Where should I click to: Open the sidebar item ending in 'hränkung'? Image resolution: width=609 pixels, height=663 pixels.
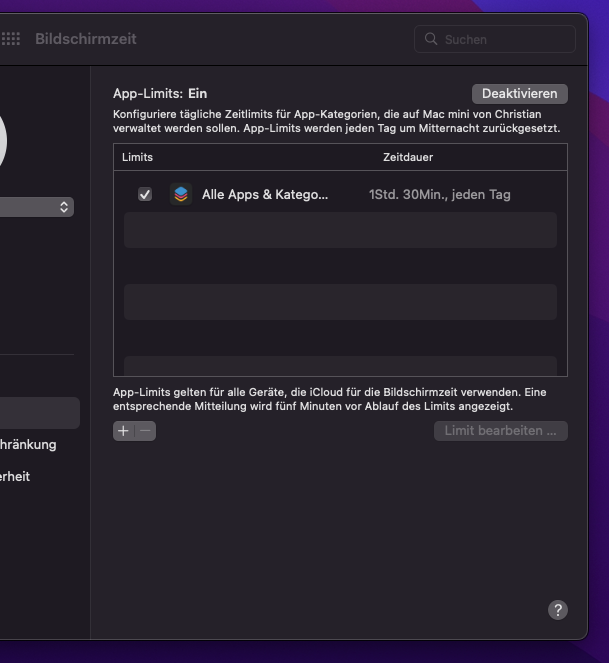coord(29,444)
